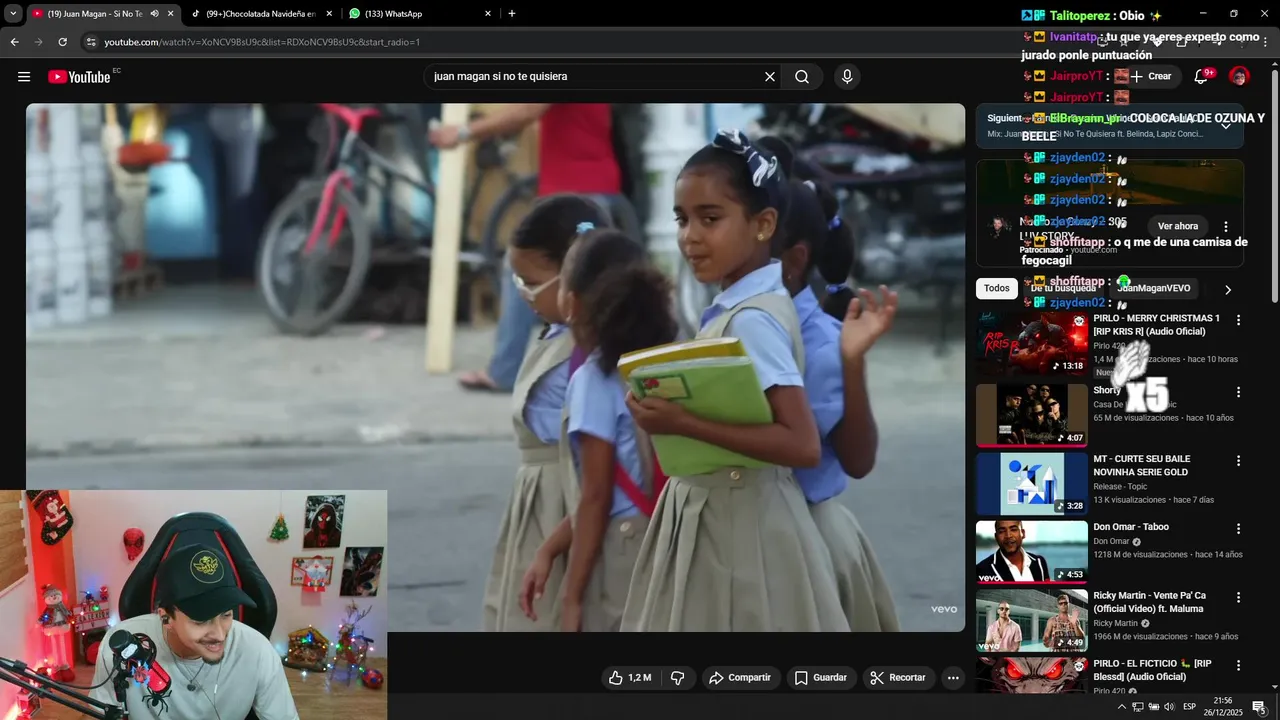
Task: Dislike the video with thumbs down
Action: (677, 678)
